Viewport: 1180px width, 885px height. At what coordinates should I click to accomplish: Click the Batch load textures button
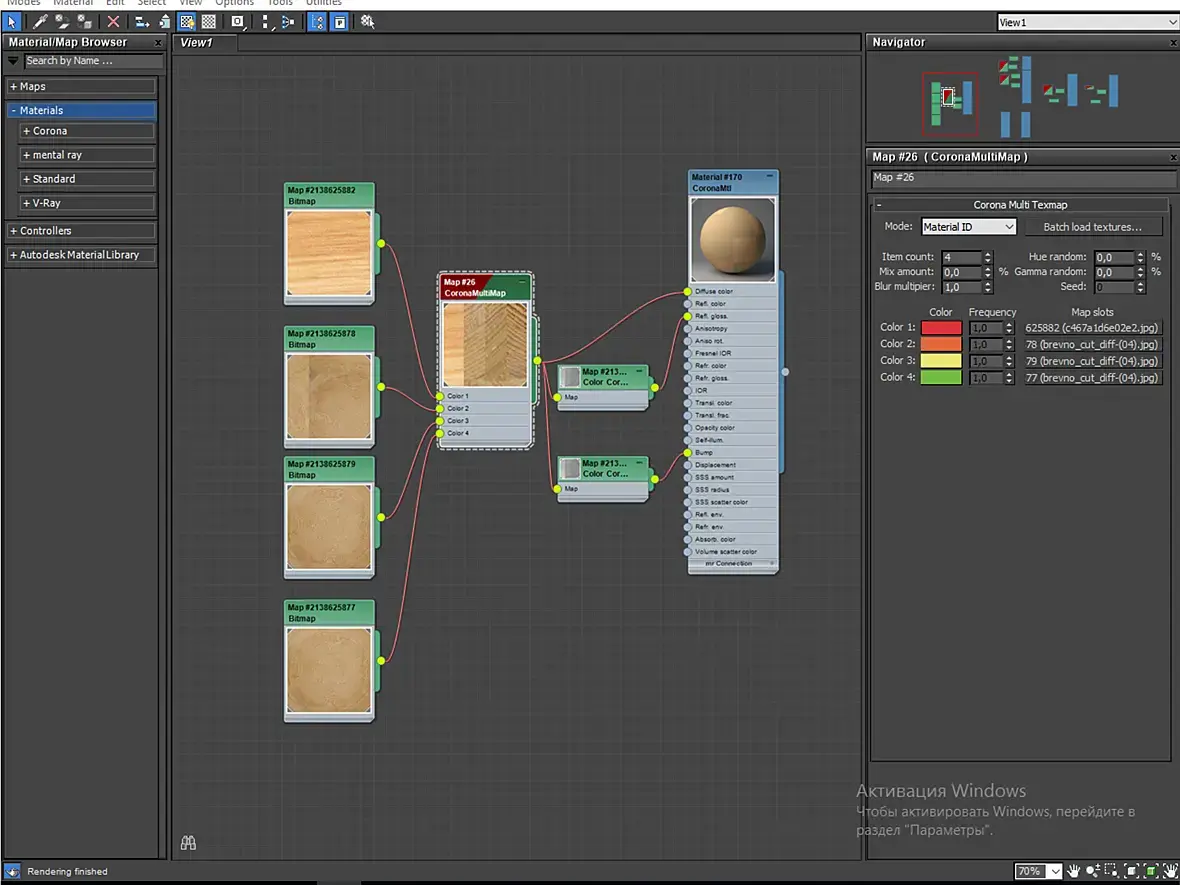[x=1092, y=227]
